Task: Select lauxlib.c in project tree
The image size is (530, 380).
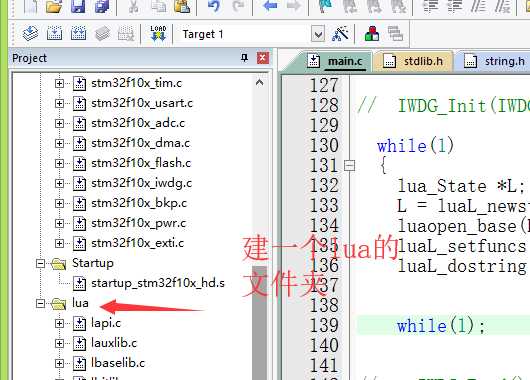Action: 114,343
